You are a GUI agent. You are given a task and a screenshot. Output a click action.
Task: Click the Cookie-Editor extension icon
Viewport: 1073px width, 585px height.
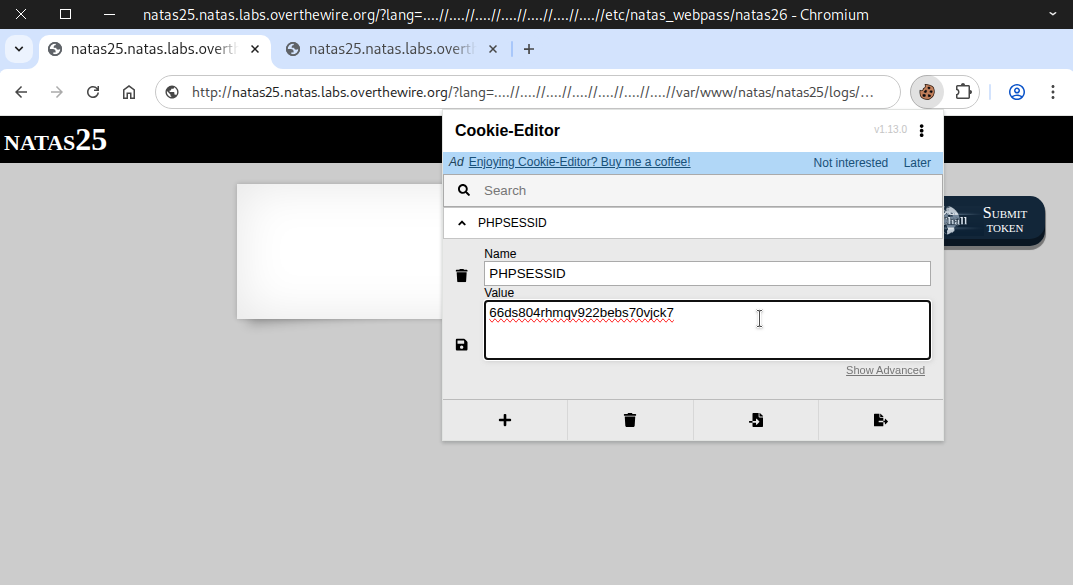(x=927, y=92)
